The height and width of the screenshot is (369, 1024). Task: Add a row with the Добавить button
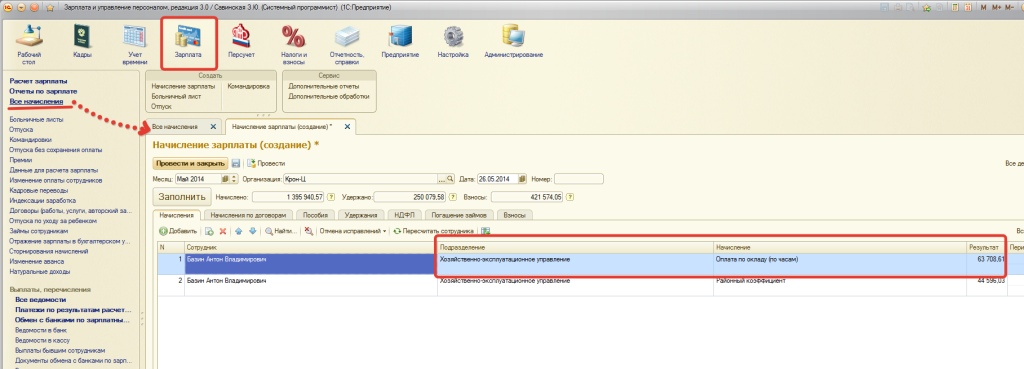tap(178, 231)
